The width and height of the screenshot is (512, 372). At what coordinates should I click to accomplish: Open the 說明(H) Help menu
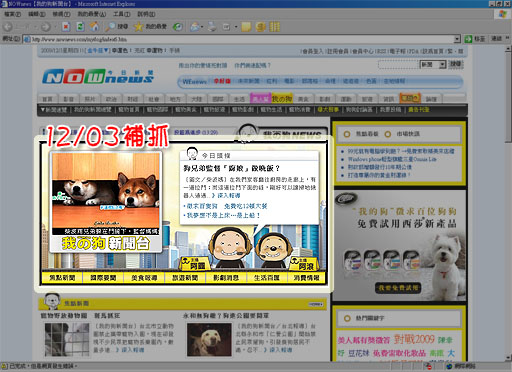(x=146, y=14)
